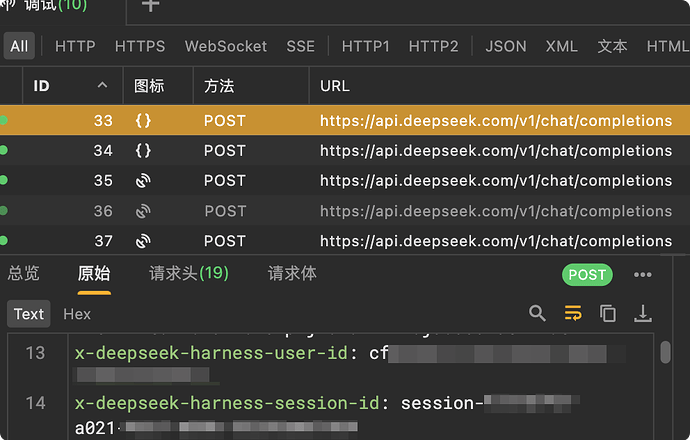Viewport: 690px width, 440px height.
Task: Filter requests by SSE
Action: tap(301, 46)
